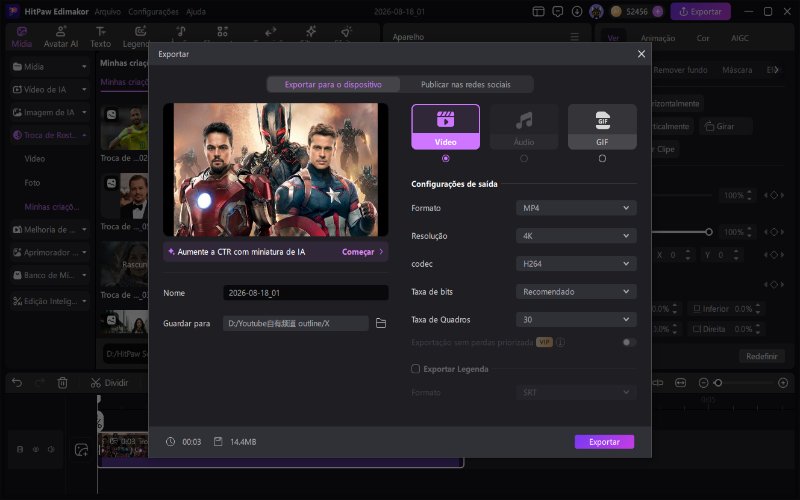
Task: Click the lossless export info icon
Action: [x=560, y=342]
